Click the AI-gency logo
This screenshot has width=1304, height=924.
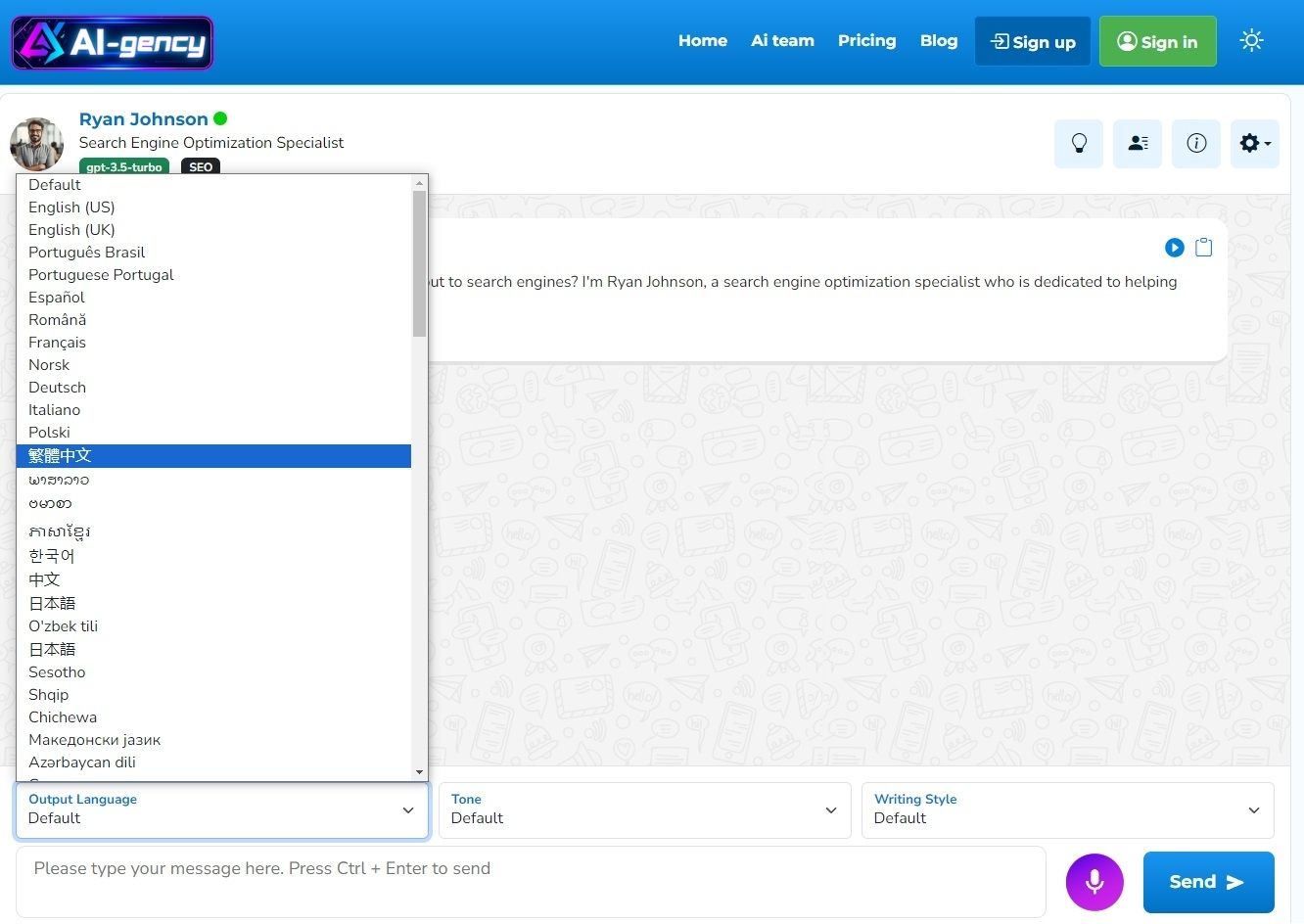coord(112,42)
